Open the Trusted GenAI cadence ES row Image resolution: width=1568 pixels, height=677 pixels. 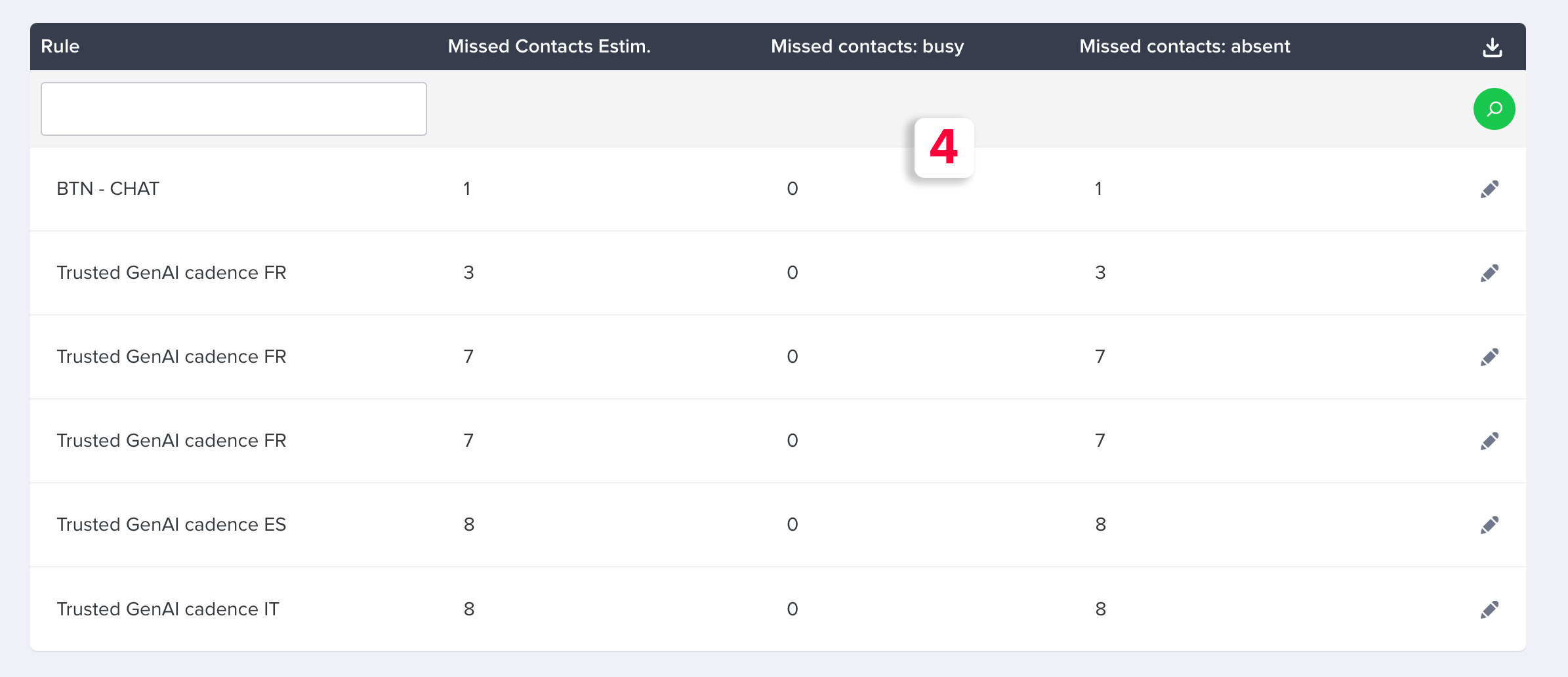pyautogui.click(x=777, y=525)
